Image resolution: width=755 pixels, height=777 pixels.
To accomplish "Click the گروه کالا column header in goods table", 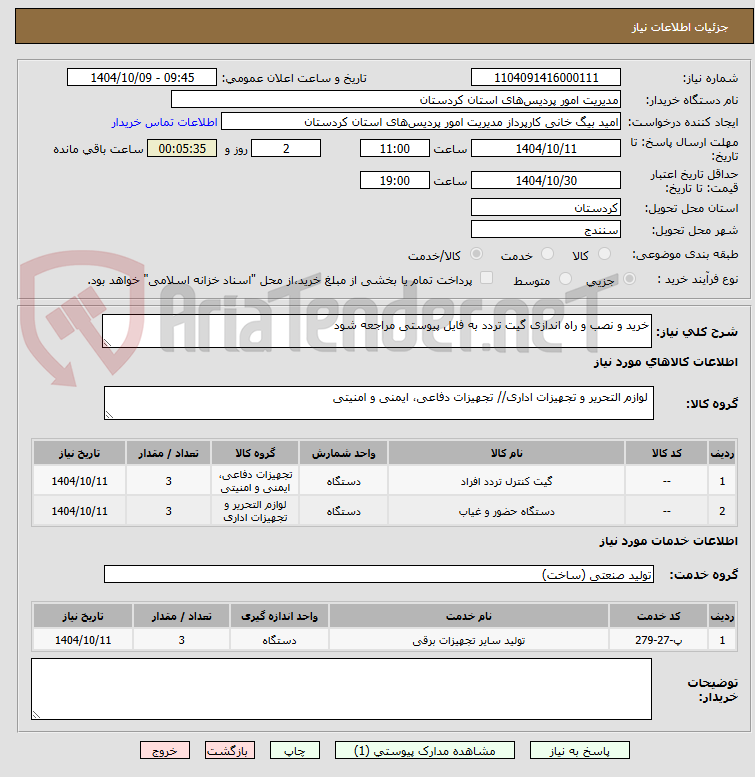I will click(255, 453).
